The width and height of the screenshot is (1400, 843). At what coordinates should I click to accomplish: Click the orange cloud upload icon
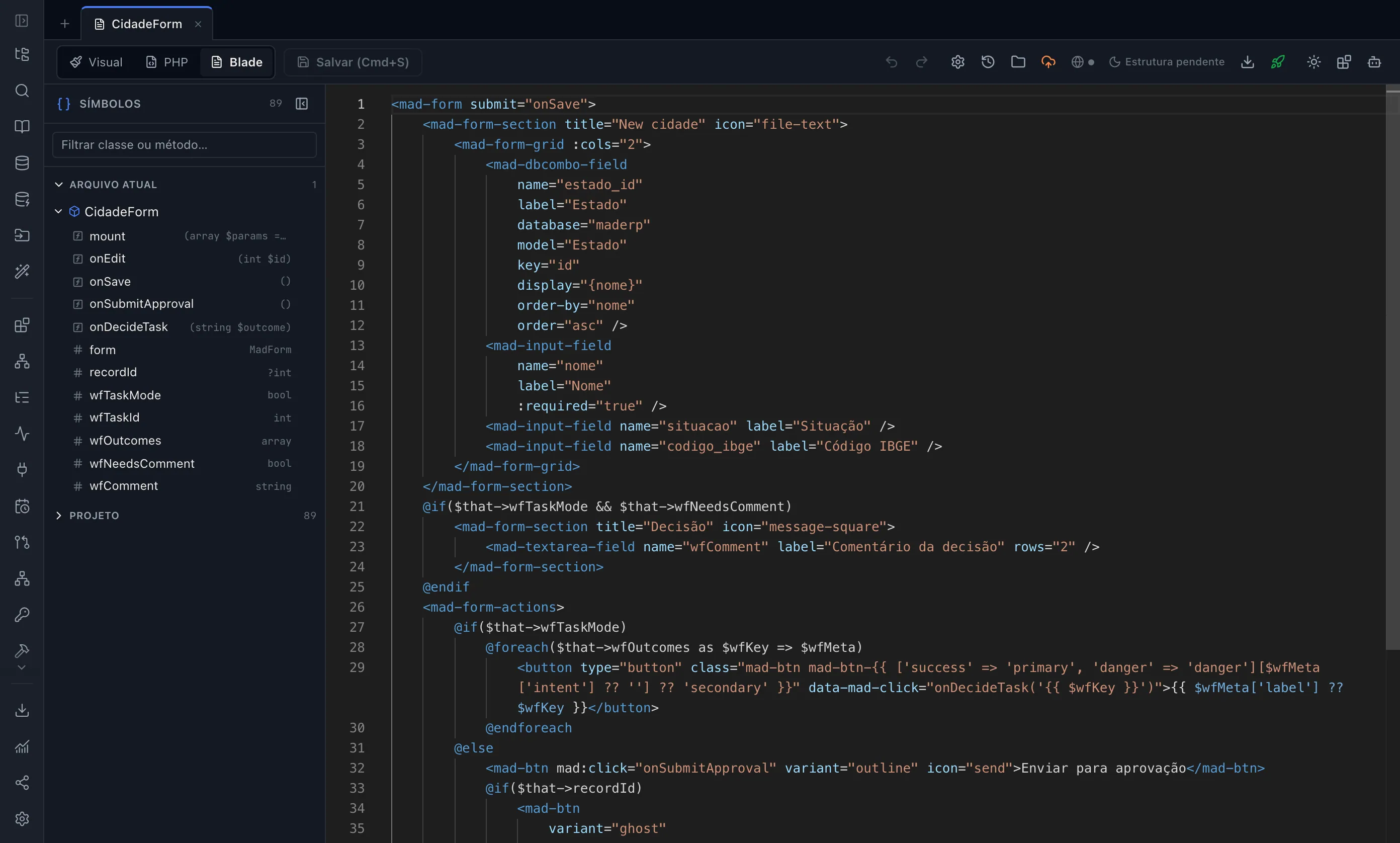click(1048, 62)
